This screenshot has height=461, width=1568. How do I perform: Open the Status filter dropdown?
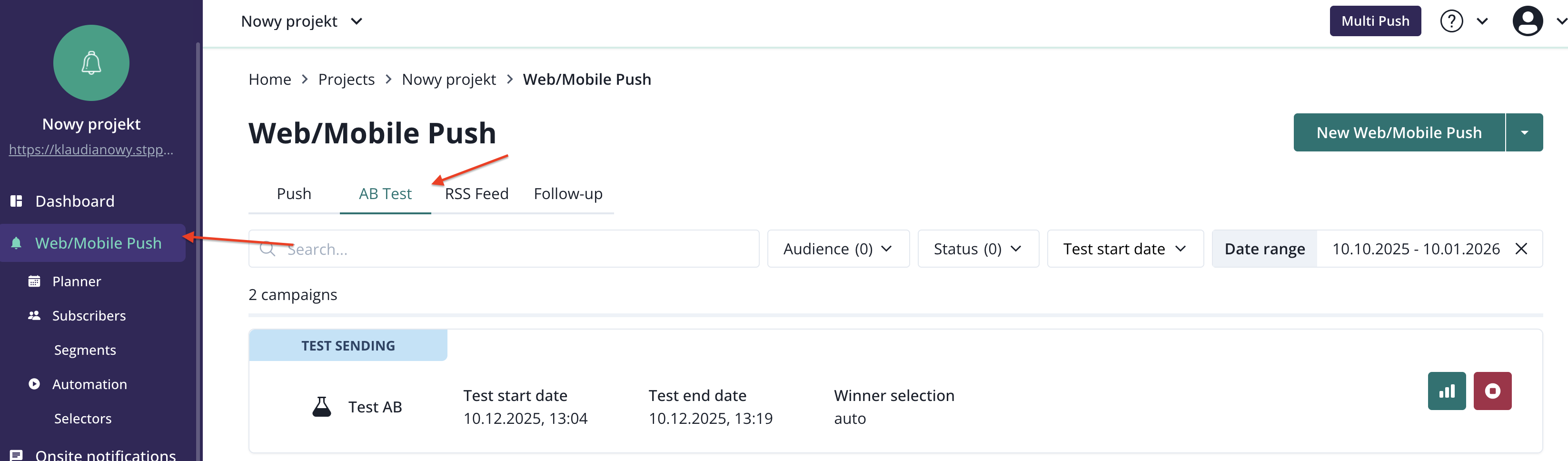pyautogui.click(x=978, y=249)
